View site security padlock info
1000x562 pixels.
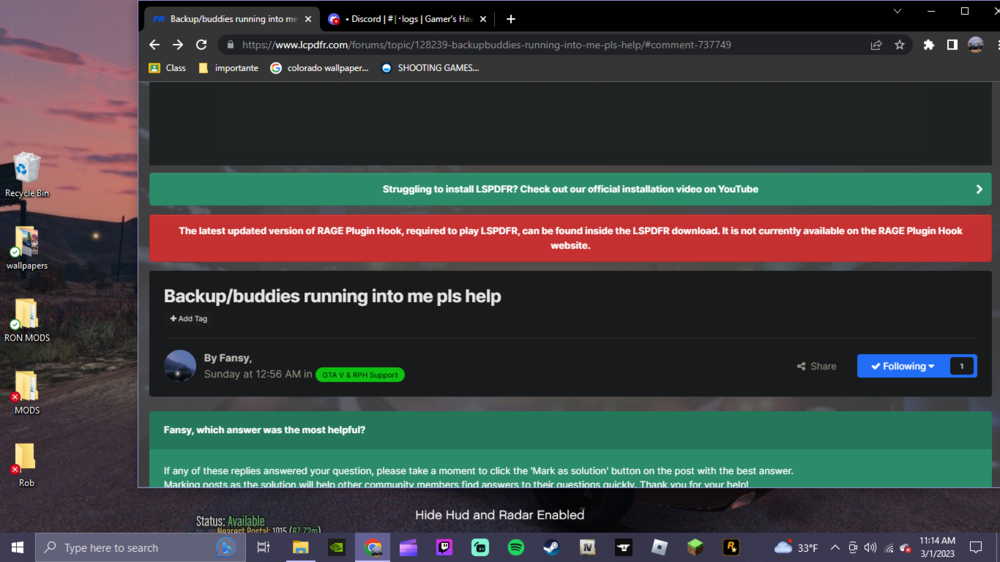point(230,45)
